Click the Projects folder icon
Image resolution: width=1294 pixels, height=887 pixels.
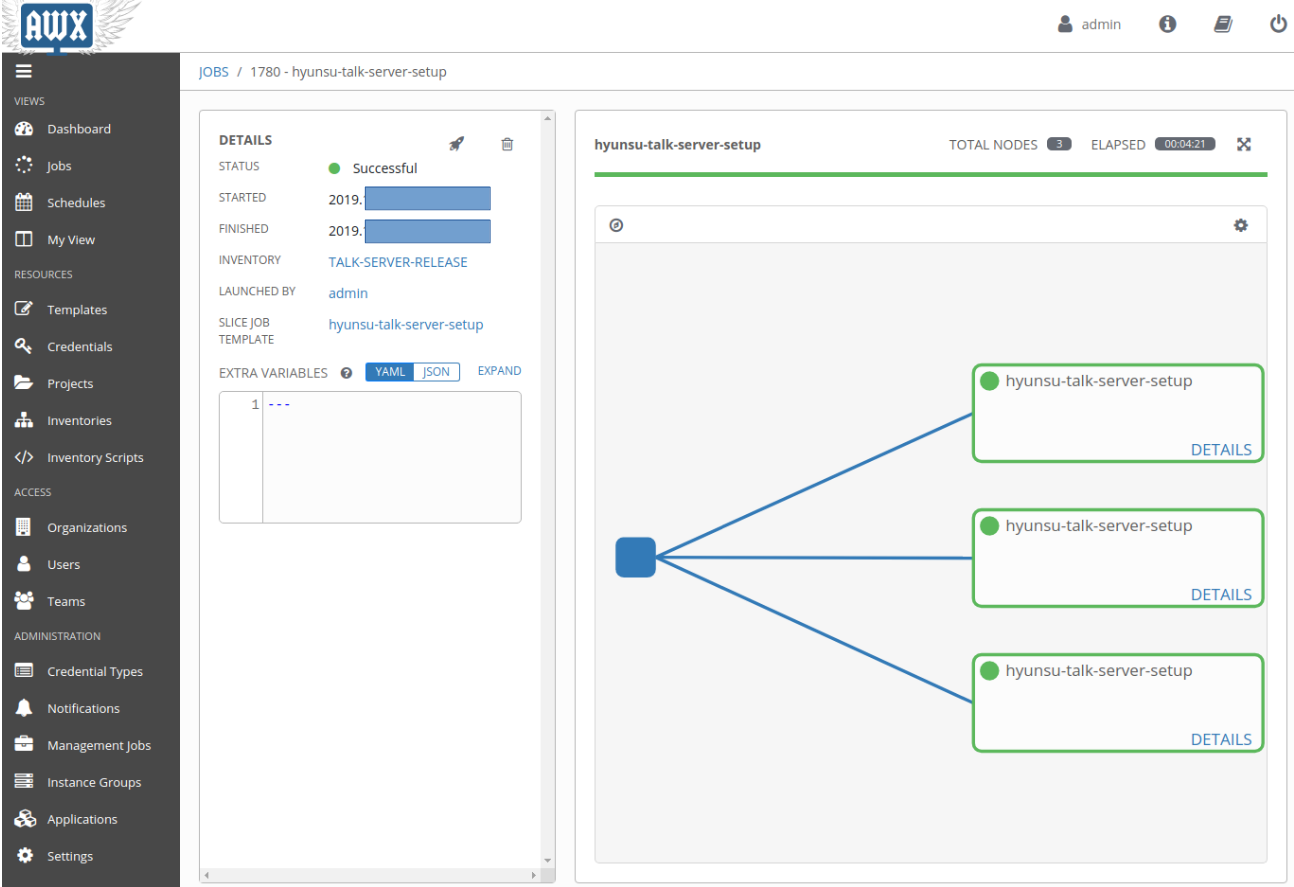pos(25,383)
